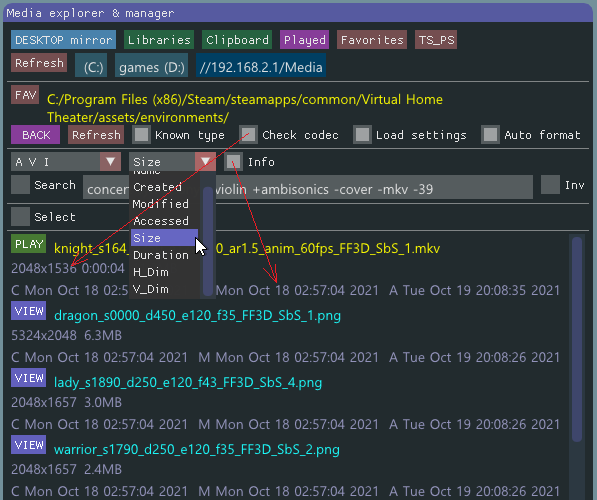Open the A V I type dropdown arrow
Image resolution: width=597 pixels, height=500 pixels.
(x=110, y=162)
